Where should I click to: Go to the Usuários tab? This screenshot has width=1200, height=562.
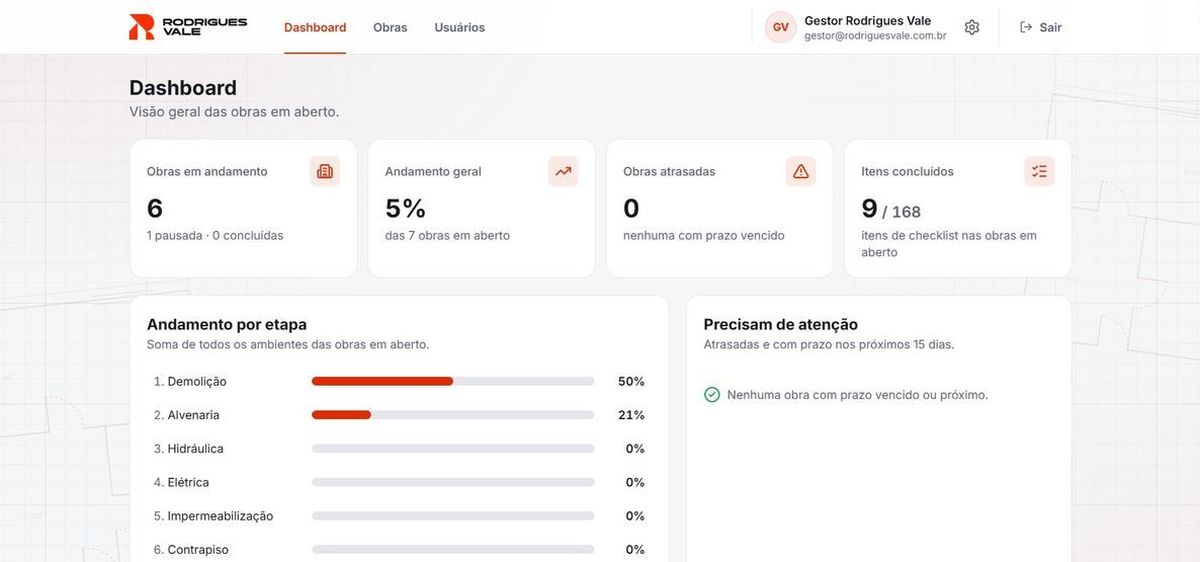460,27
